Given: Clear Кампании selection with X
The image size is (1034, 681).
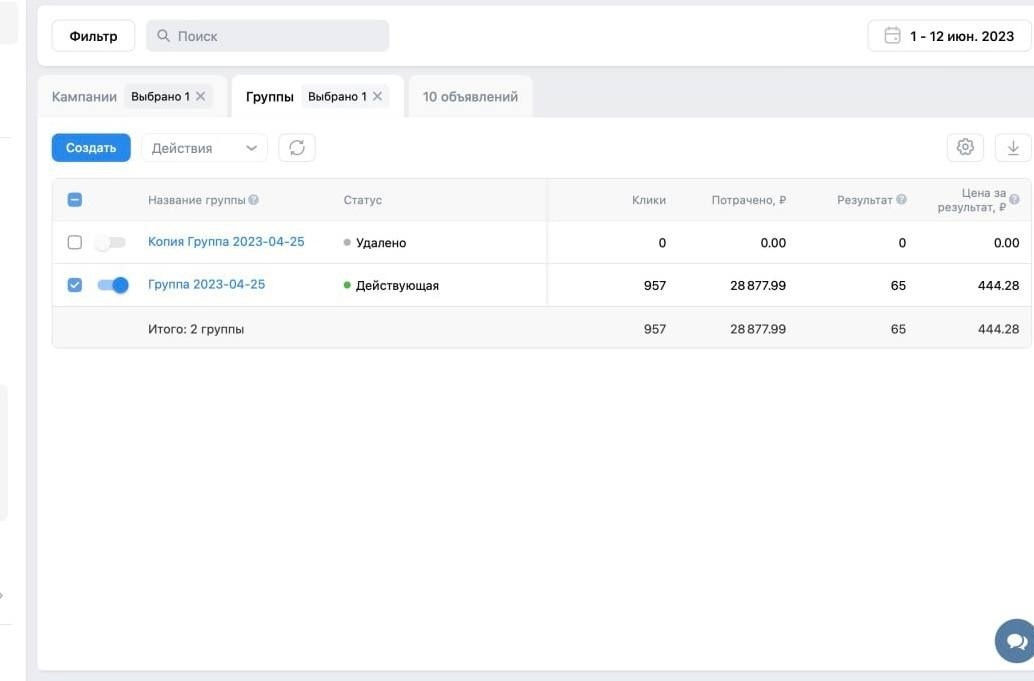Looking at the screenshot, I should coord(200,96).
